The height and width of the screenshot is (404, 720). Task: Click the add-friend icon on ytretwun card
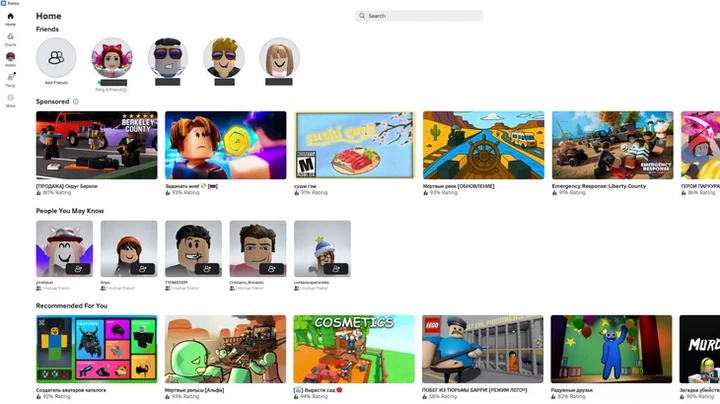tap(78, 269)
